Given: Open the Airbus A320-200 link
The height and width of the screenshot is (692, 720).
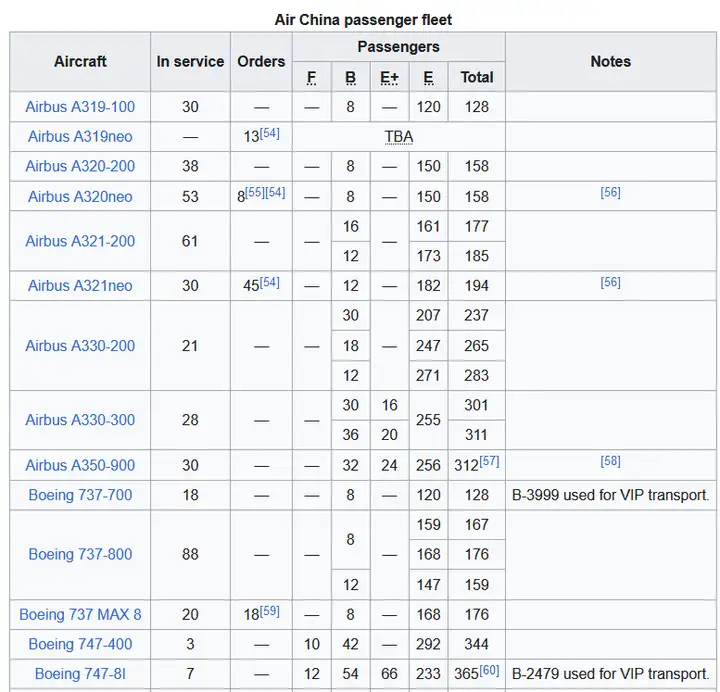Looking at the screenshot, I should [x=80, y=166].
